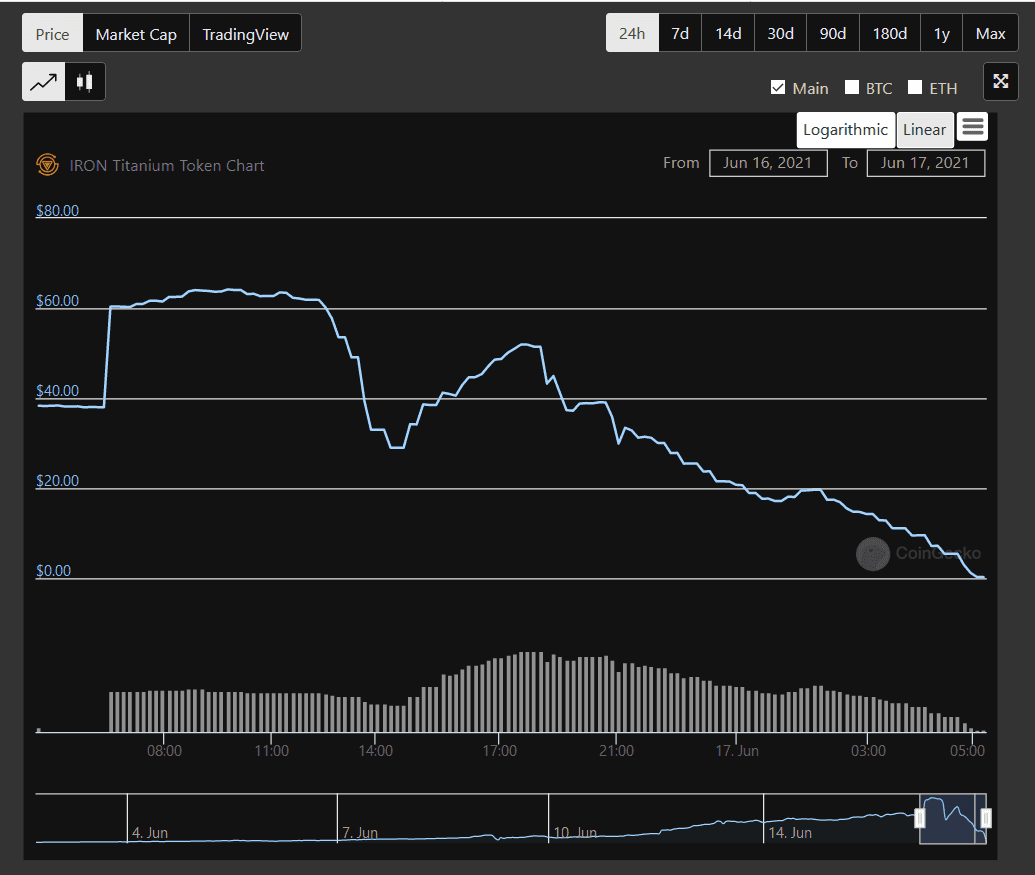Choose the 1y time range
1035x875 pixels.
(x=941, y=34)
